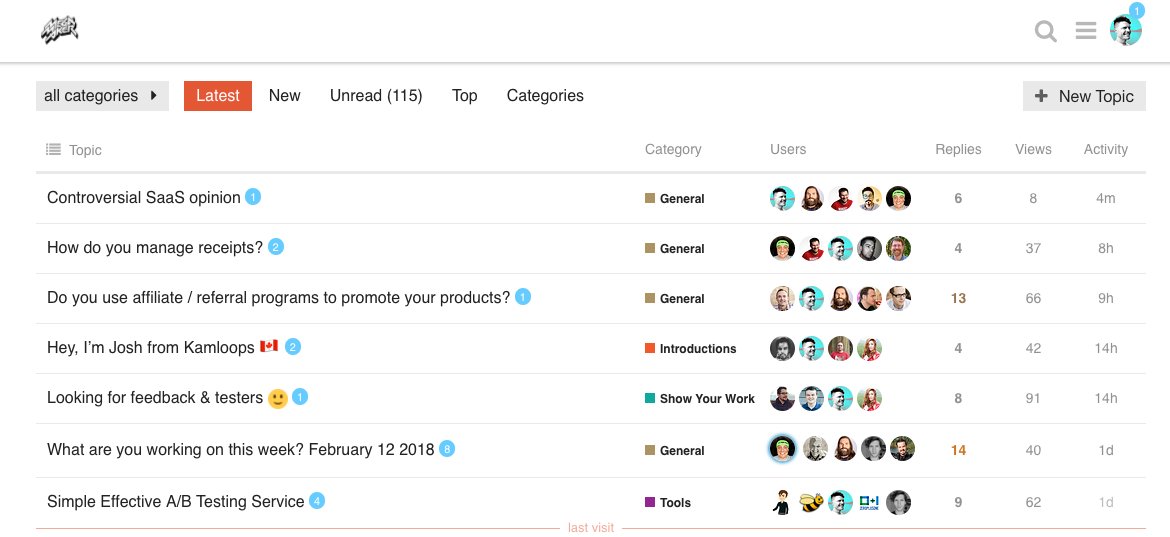1170x537 pixels.
Task: Click unread badge 8 on weekly working topic
Action: (x=447, y=449)
